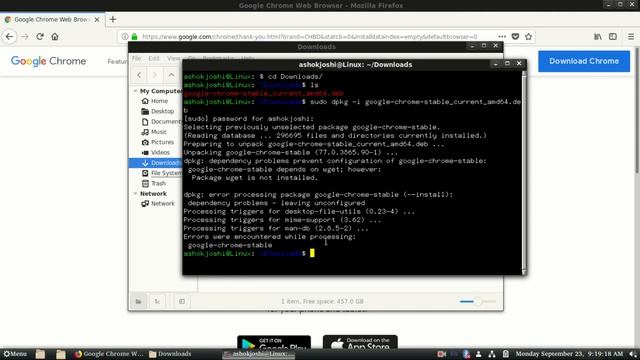Image resolution: width=640 pixels, height=360 pixels.
Task: Close the Google Chrome Web Browser tab
Action: 97,20
